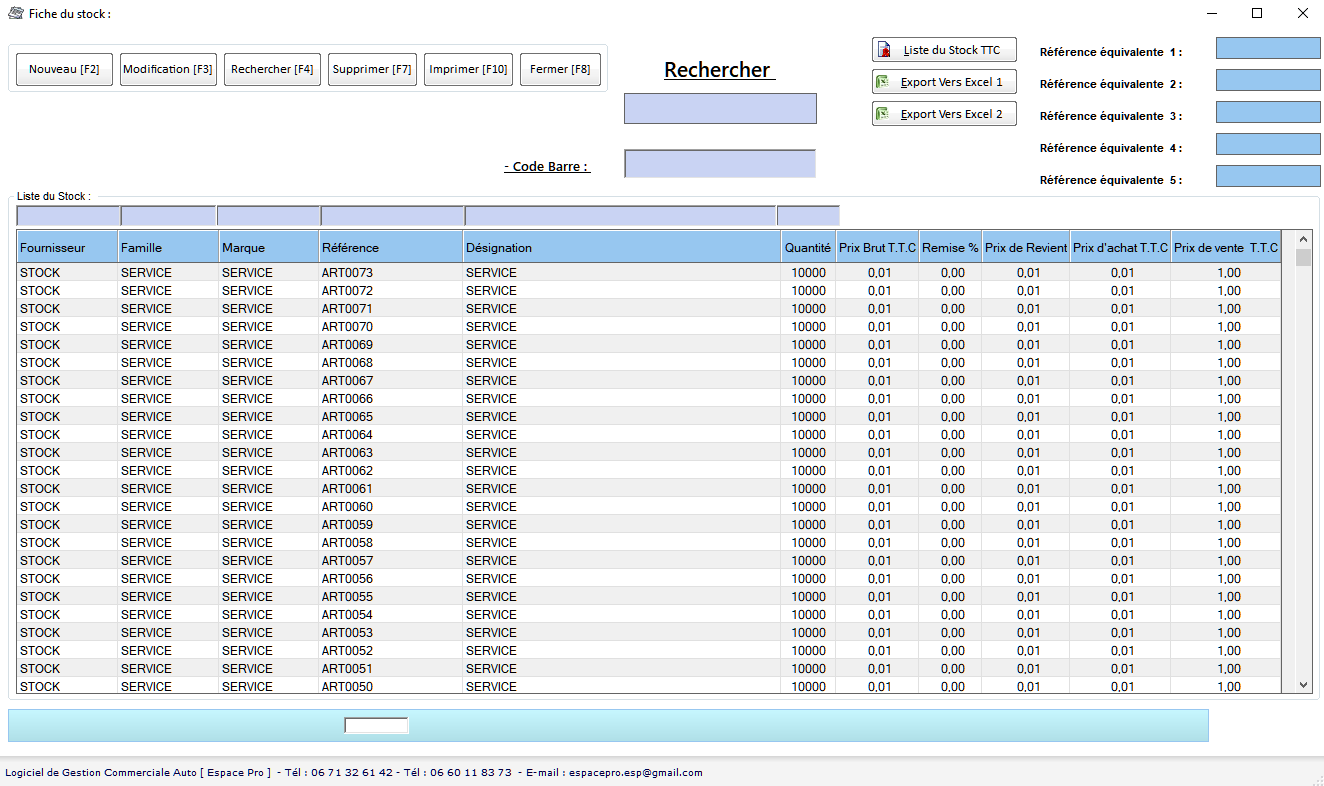
Task: Click the filter box above Désignation column
Action: click(x=620, y=216)
